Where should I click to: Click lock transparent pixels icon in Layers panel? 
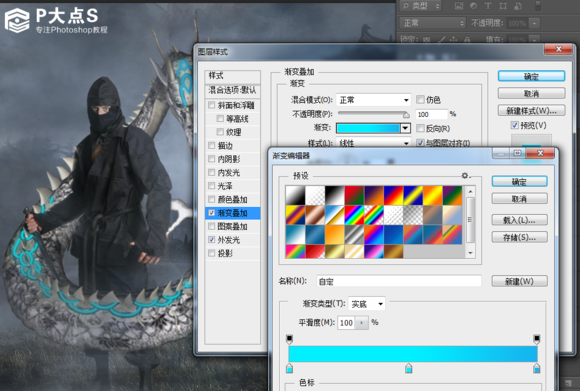tap(426, 39)
